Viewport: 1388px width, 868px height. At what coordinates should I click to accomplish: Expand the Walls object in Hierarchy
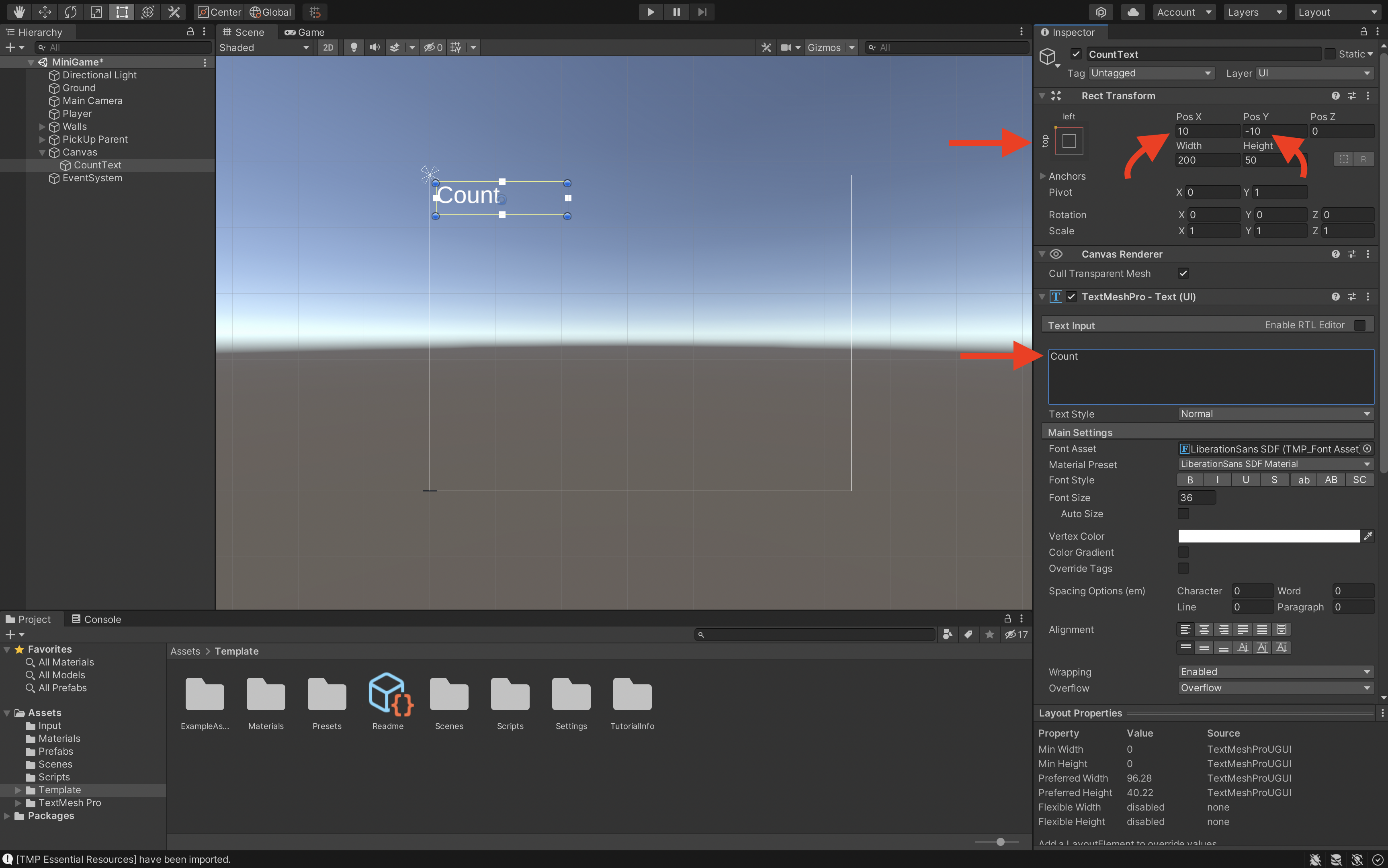[42, 126]
